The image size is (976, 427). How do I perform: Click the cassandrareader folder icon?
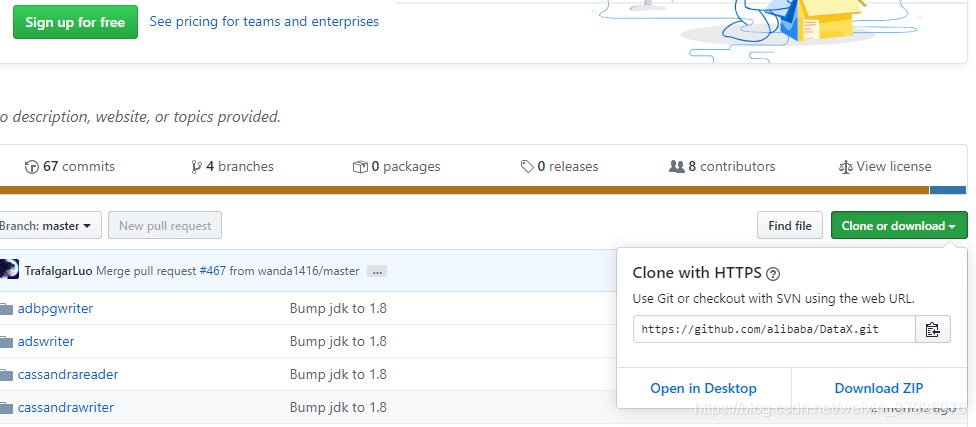[x=6, y=375]
